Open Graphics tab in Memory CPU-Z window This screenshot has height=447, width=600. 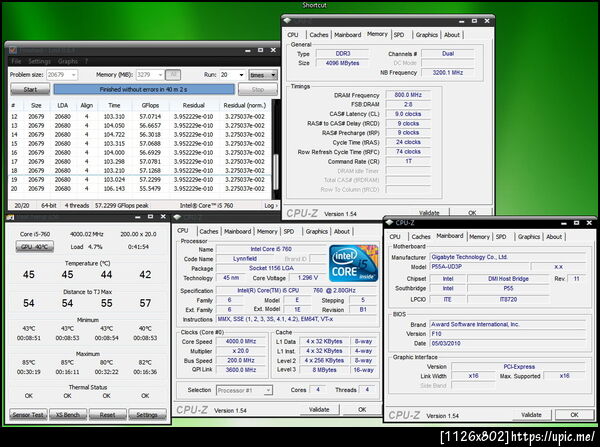point(427,35)
